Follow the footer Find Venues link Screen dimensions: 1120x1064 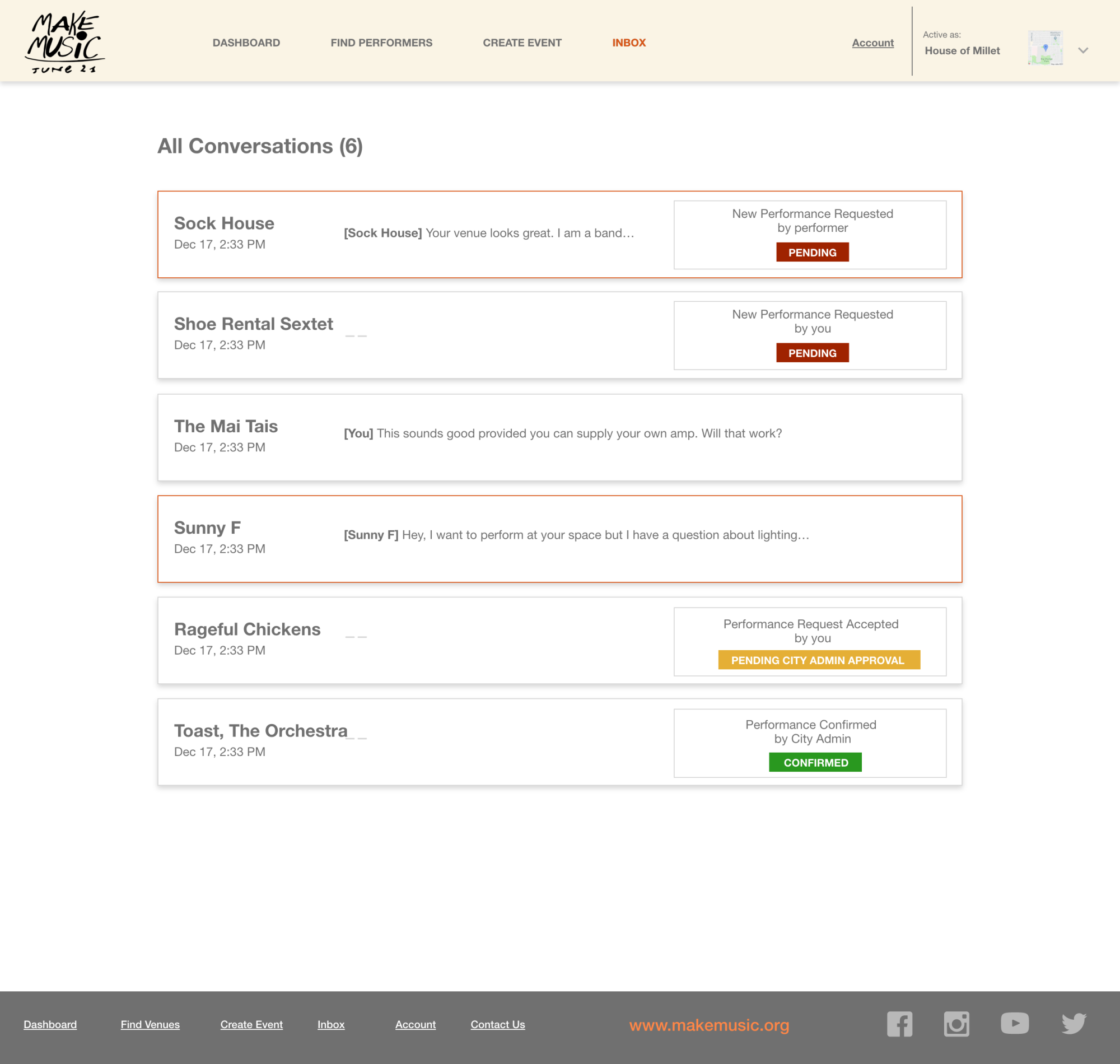[150, 1024]
